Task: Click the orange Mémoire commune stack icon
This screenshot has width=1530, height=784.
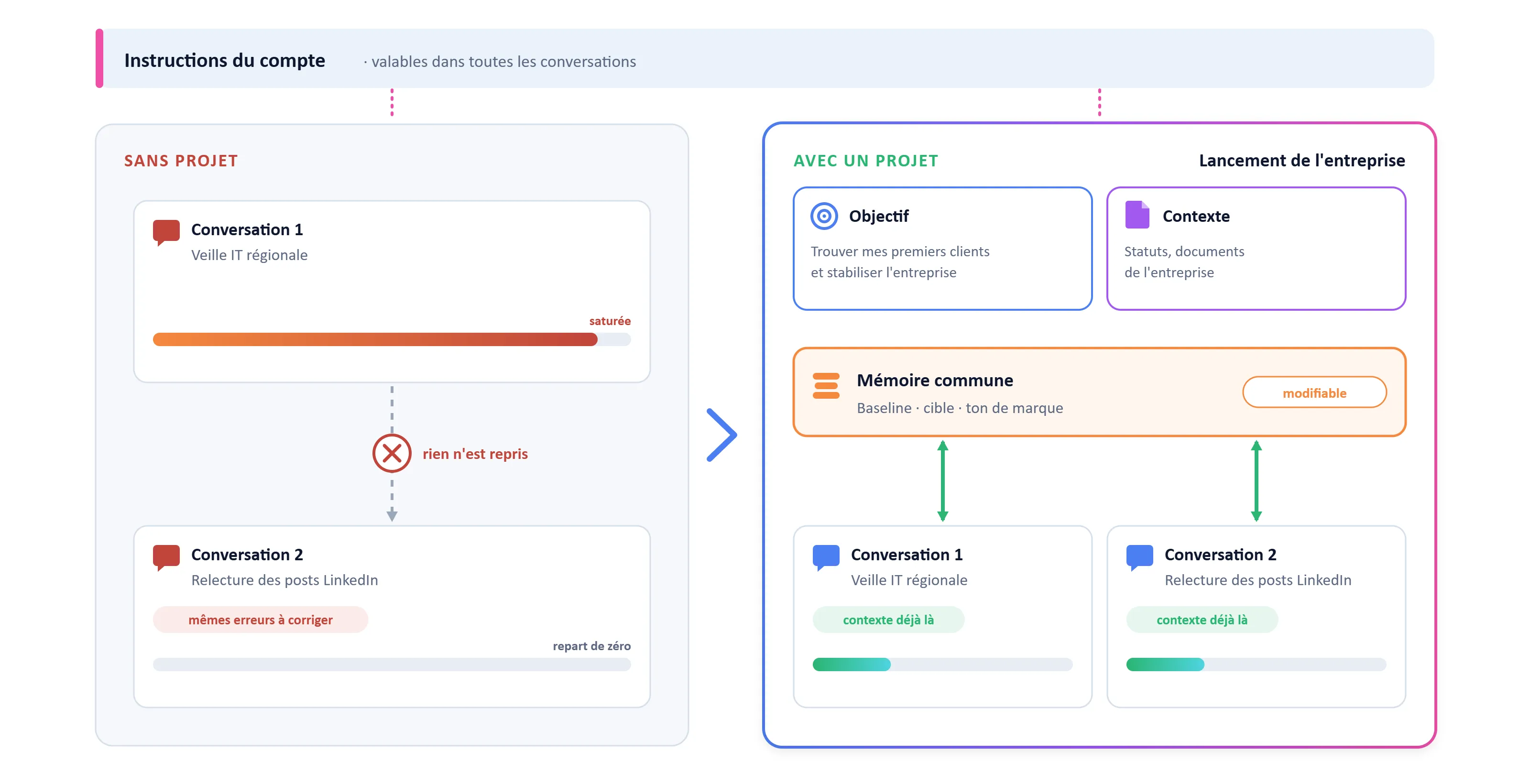Action: (826, 386)
